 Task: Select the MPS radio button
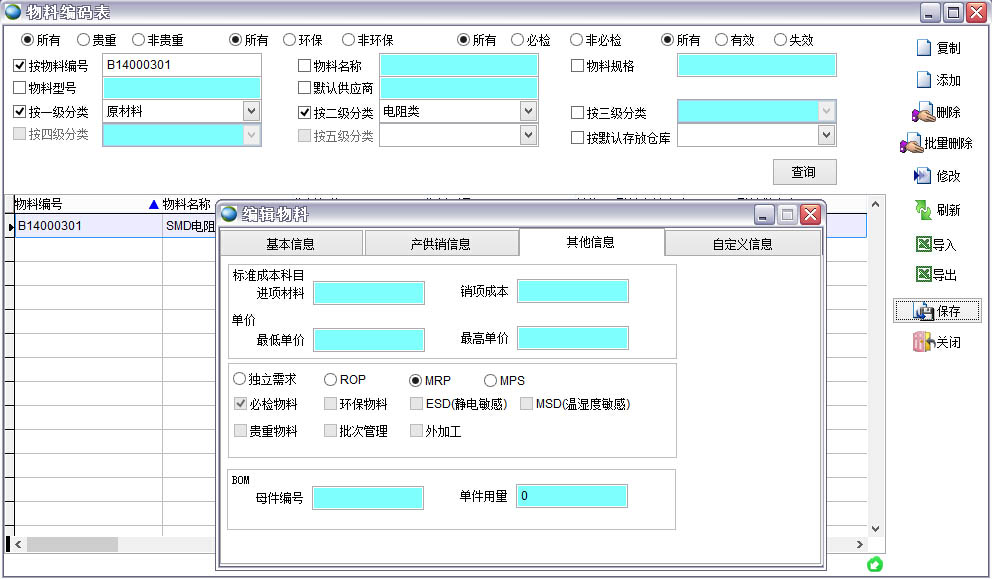click(x=492, y=380)
